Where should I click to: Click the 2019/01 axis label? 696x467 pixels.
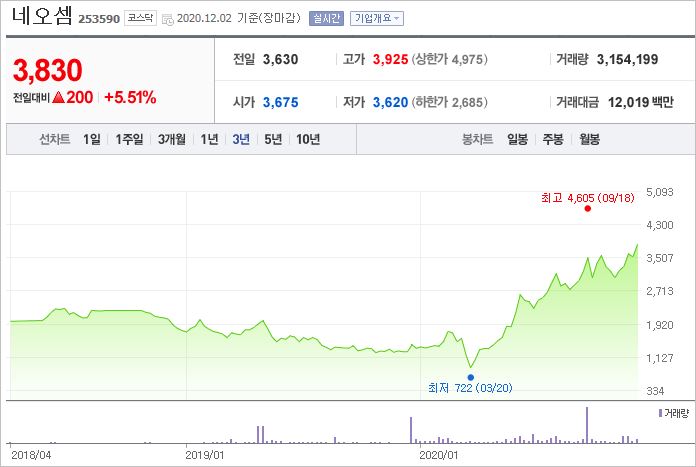click(x=204, y=455)
